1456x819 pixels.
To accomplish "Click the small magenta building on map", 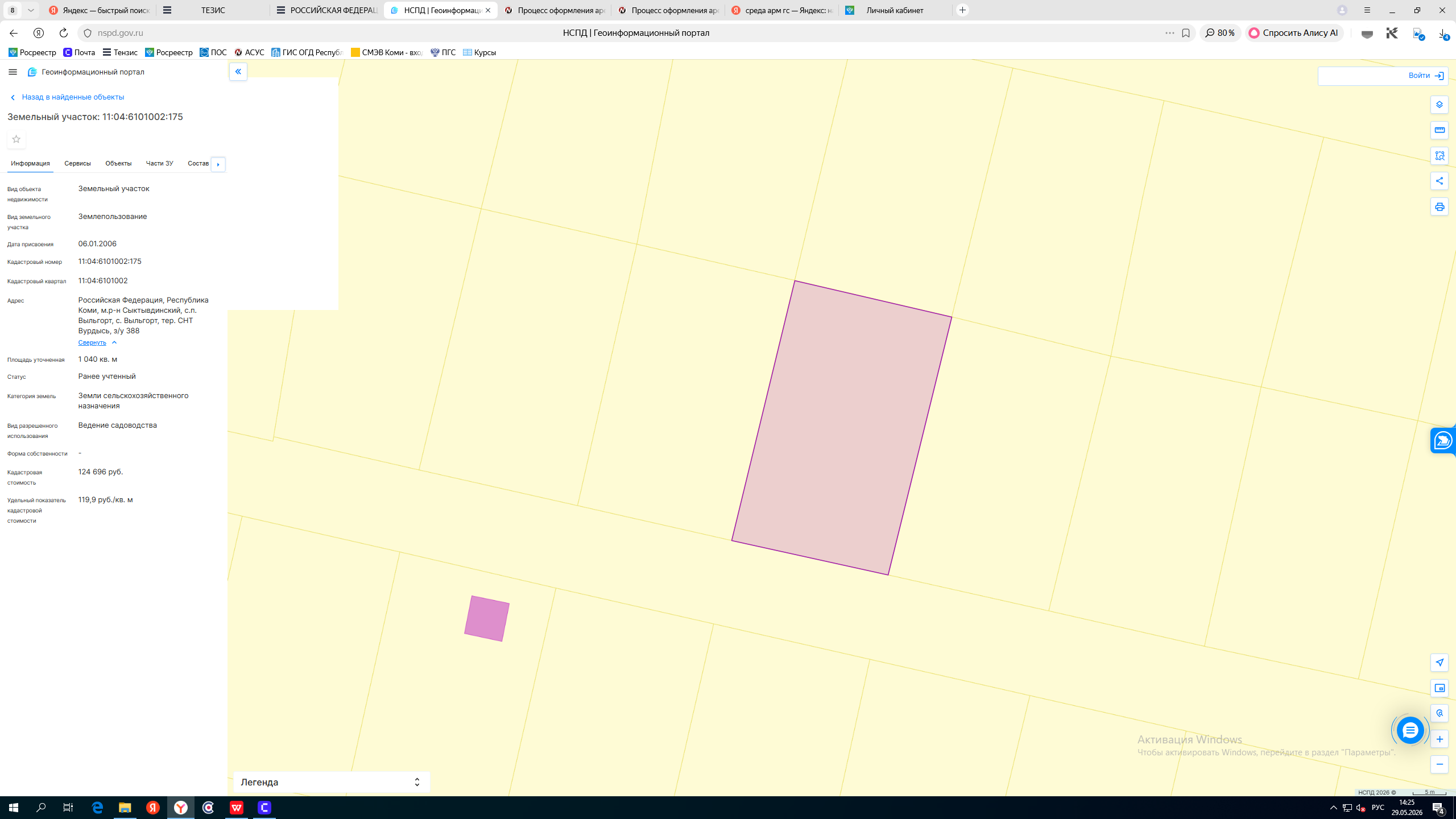I will [x=487, y=618].
